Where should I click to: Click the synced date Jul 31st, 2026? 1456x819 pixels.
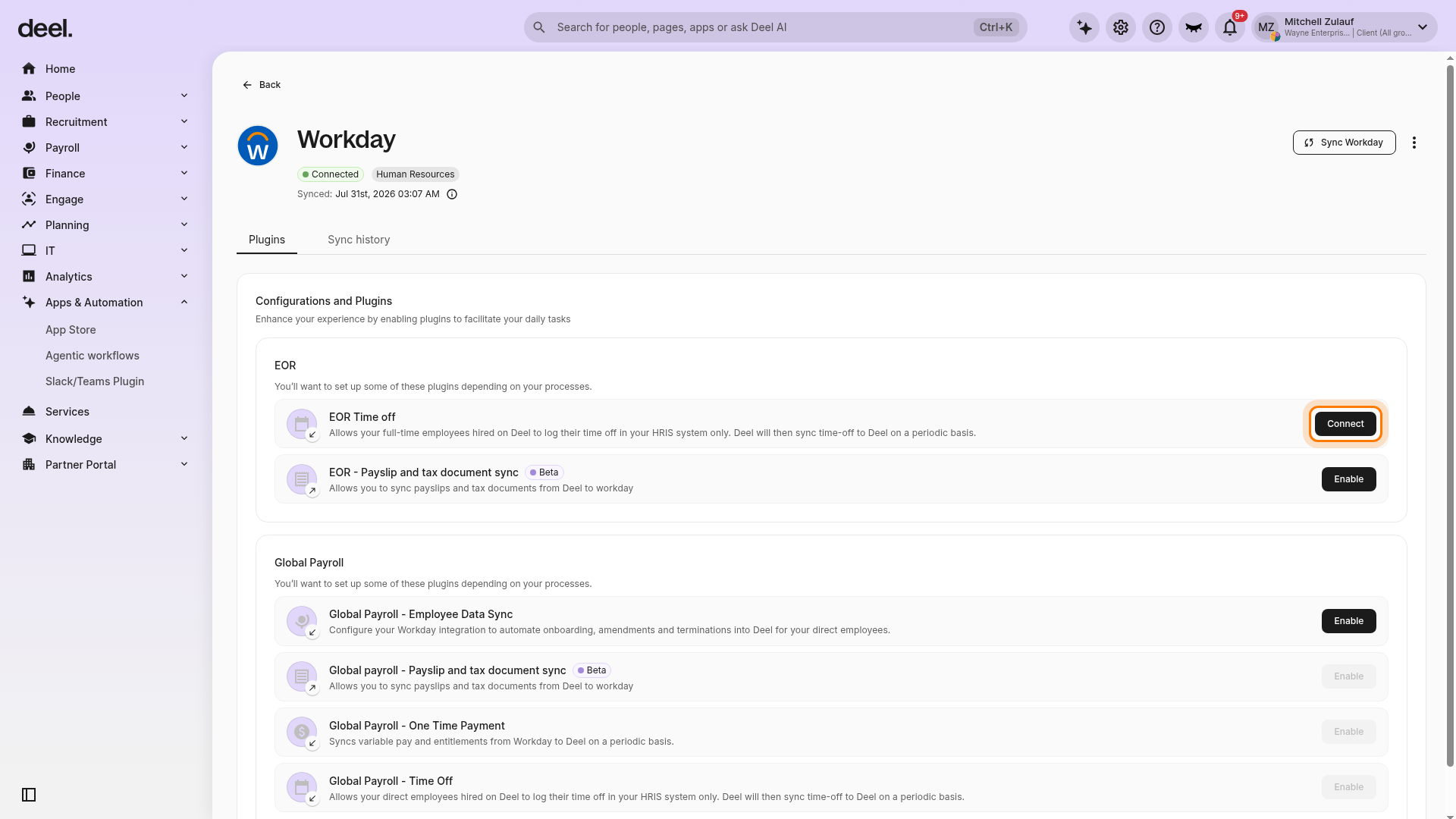[388, 194]
